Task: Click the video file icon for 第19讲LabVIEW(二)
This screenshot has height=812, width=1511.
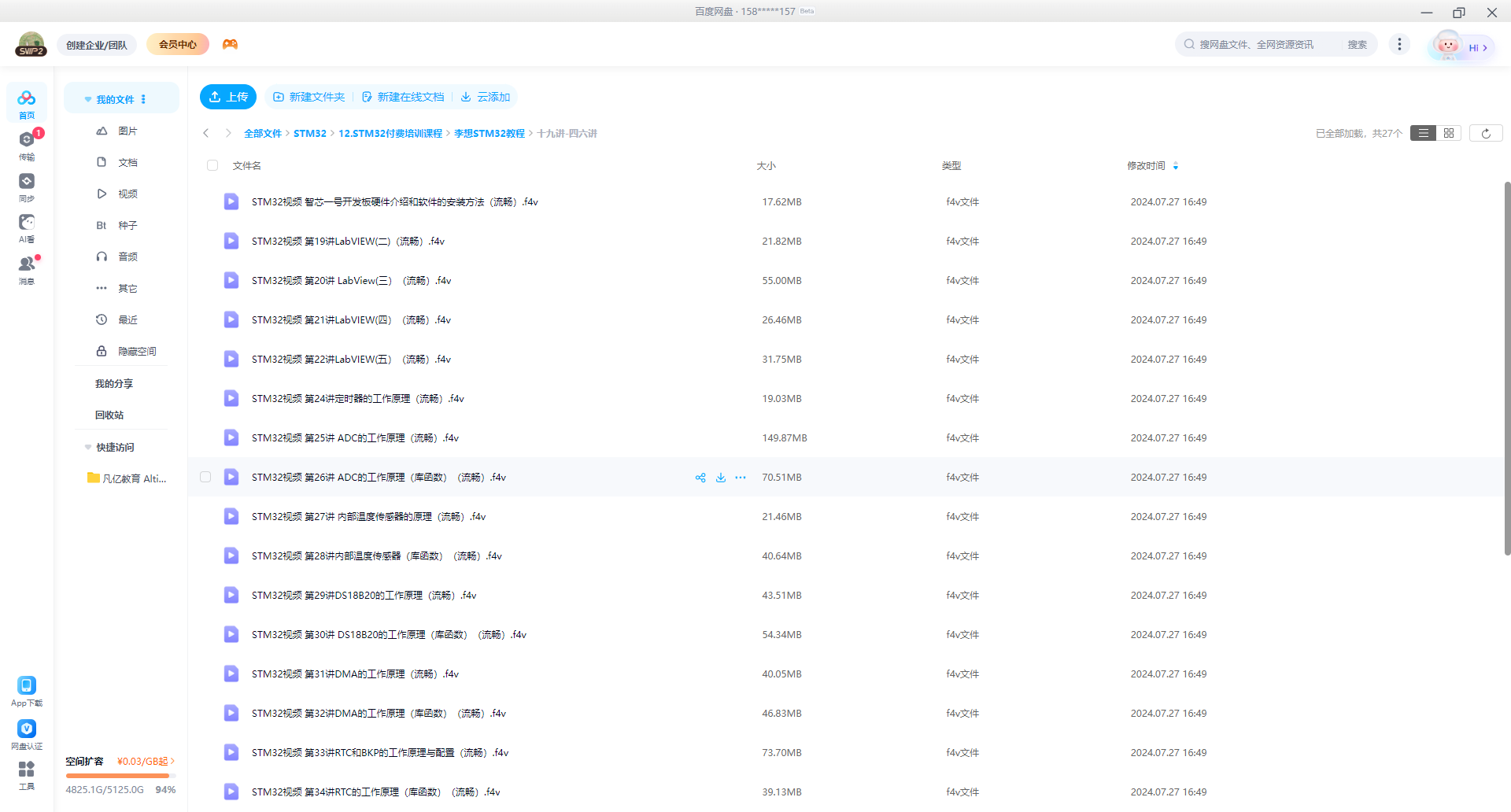Action: [x=231, y=241]
